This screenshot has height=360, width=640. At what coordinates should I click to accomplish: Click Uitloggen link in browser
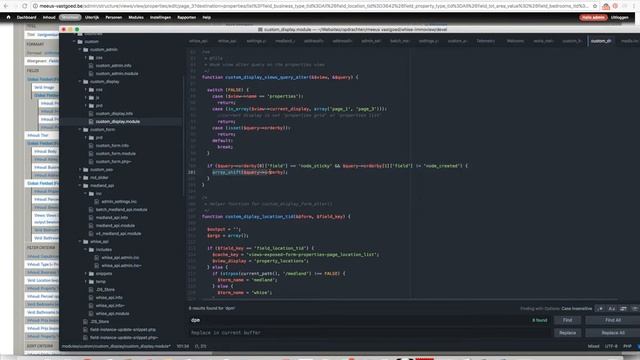pos(619,18)
